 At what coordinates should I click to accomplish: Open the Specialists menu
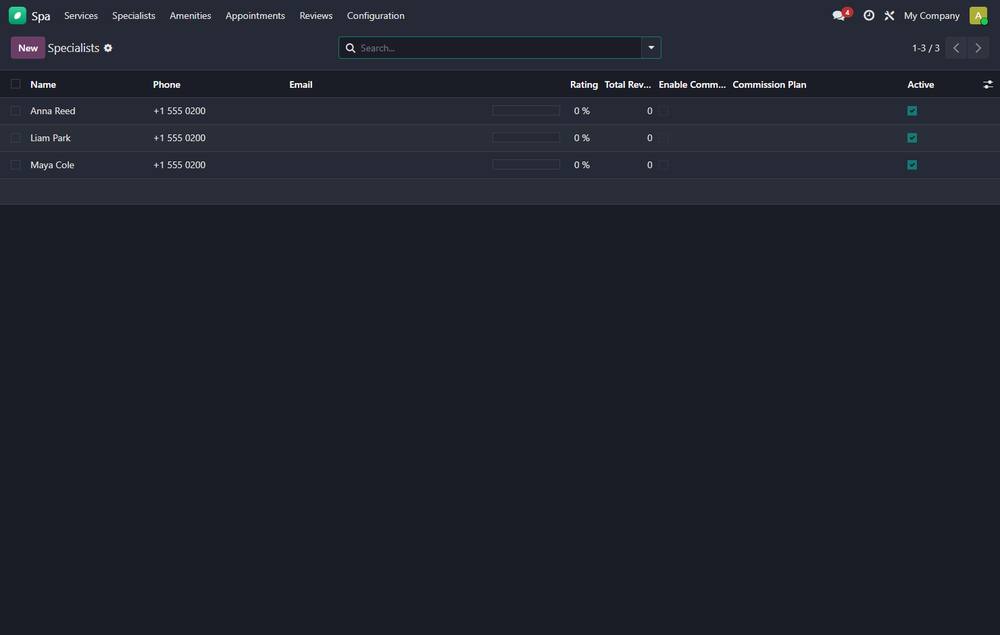coord(134,15)
